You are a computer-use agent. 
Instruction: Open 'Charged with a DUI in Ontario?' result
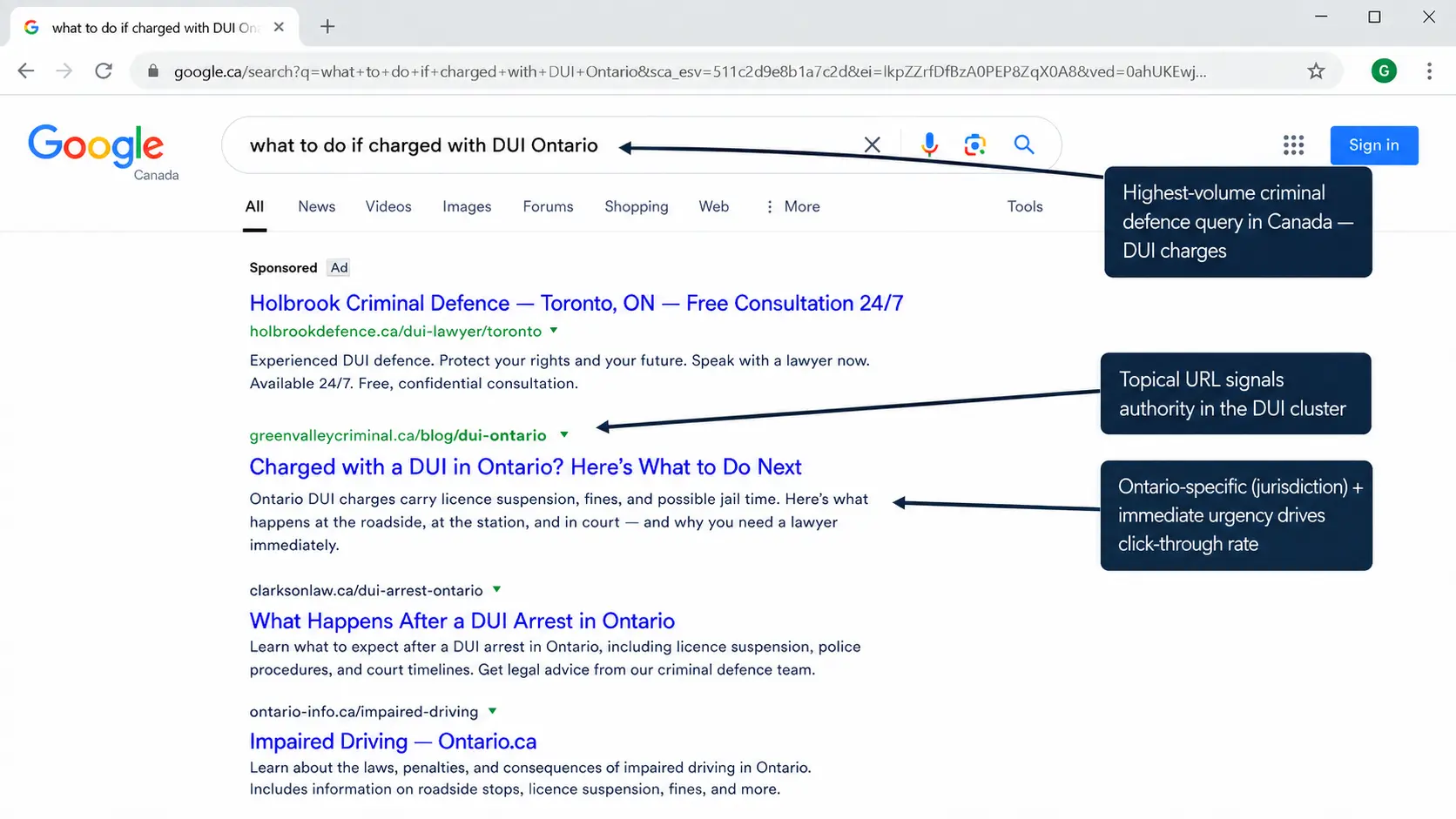click(525, 467)
